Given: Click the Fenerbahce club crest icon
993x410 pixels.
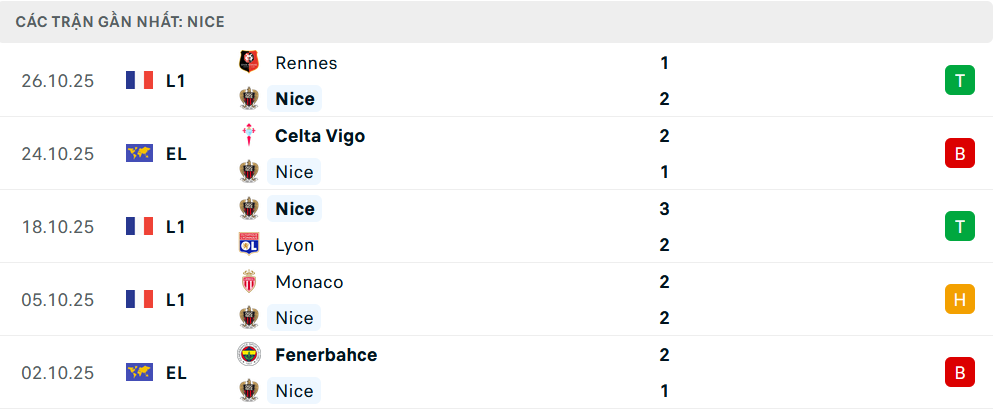Looking at the screenshot, I should pos(248,354).
